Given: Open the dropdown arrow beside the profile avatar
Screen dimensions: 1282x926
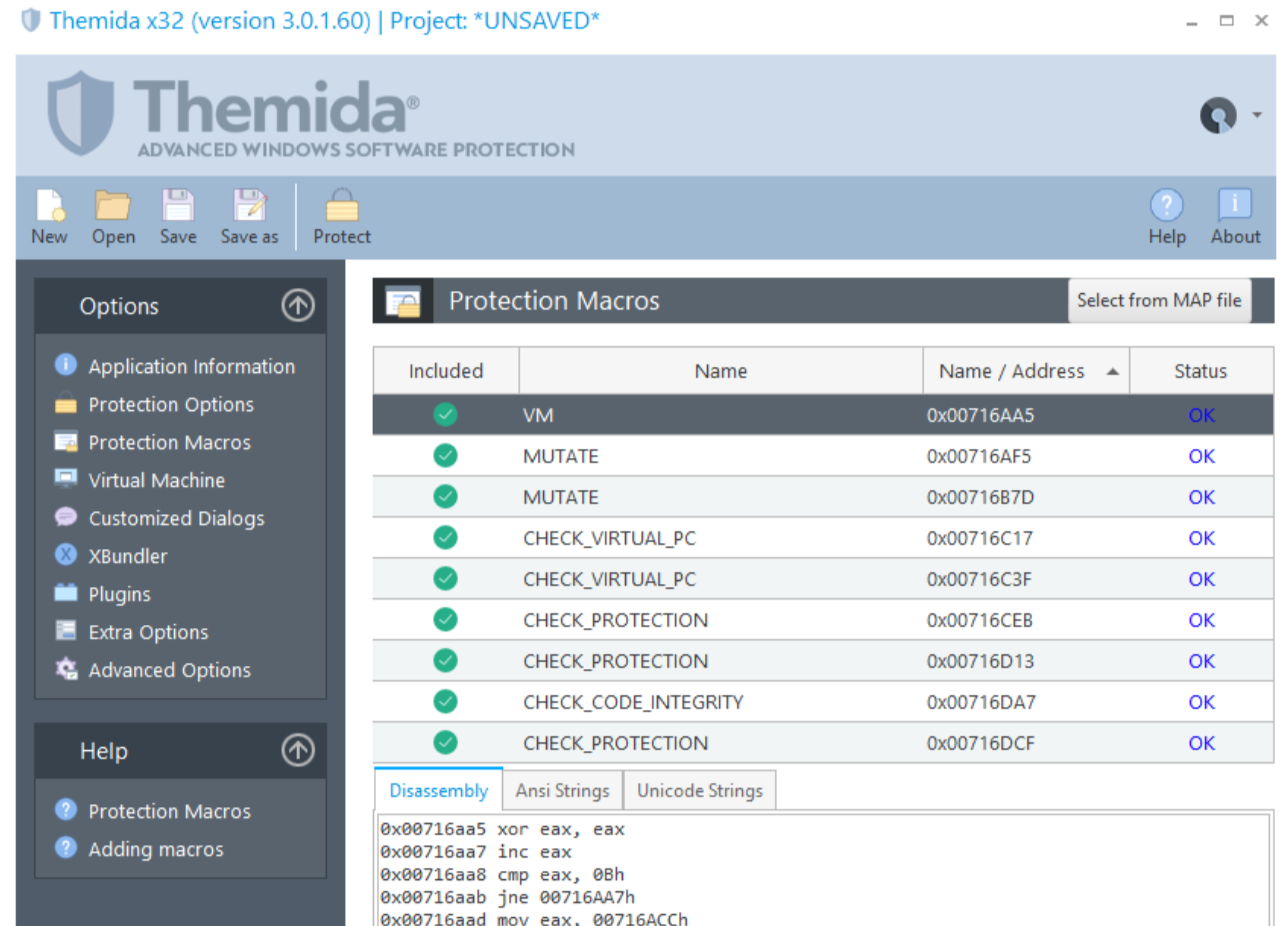Looking at the screenshot, I should (x=1257, y=115).
